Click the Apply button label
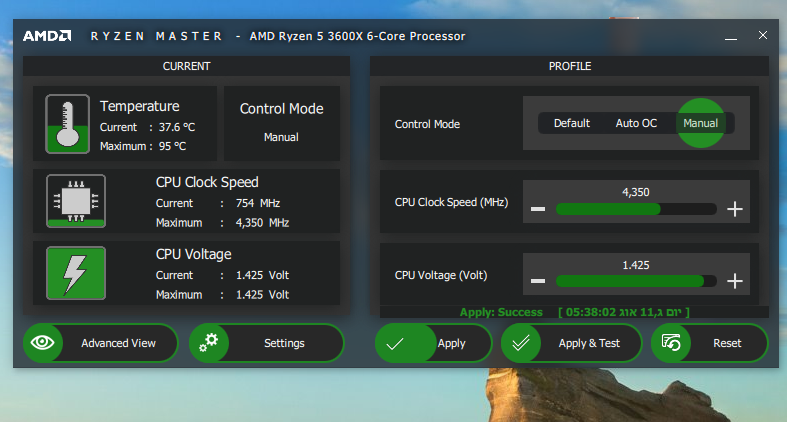 coord(451,343)
